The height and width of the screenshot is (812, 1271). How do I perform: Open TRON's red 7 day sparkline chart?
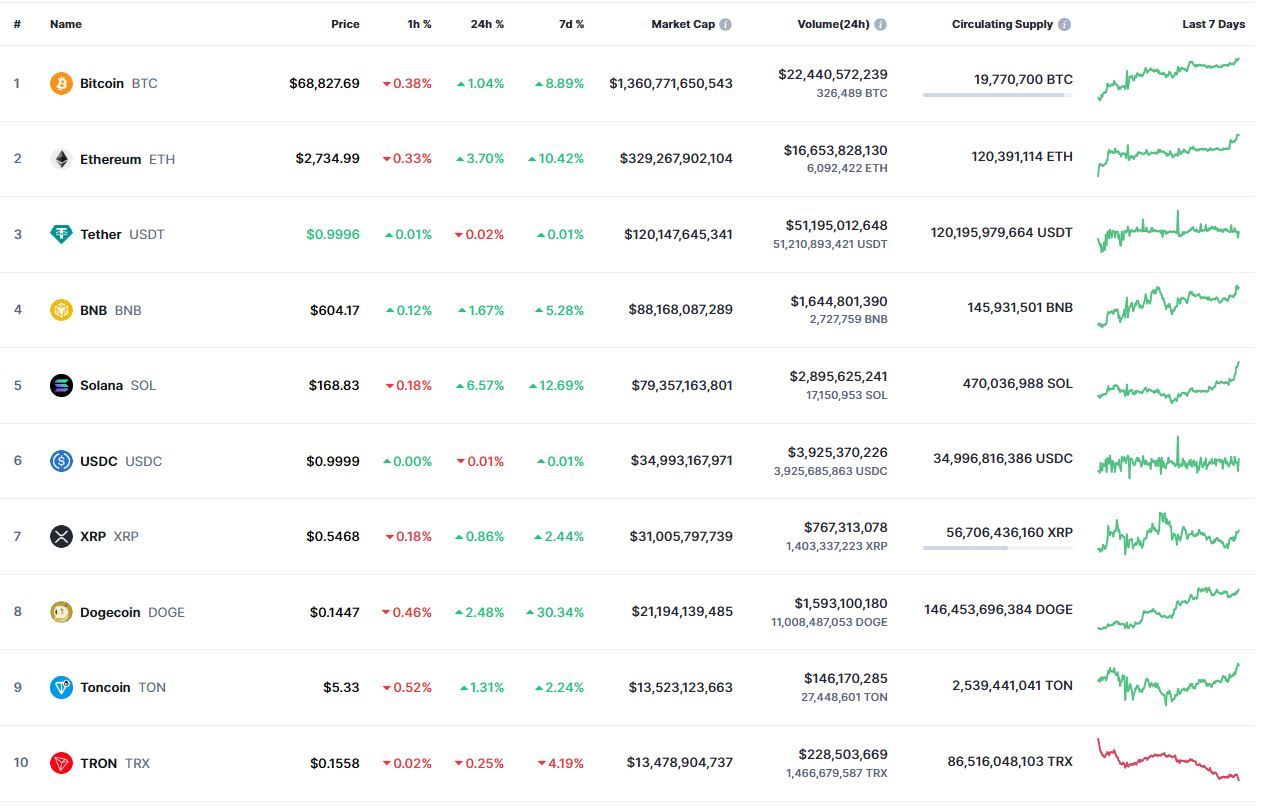(1169, 760)
